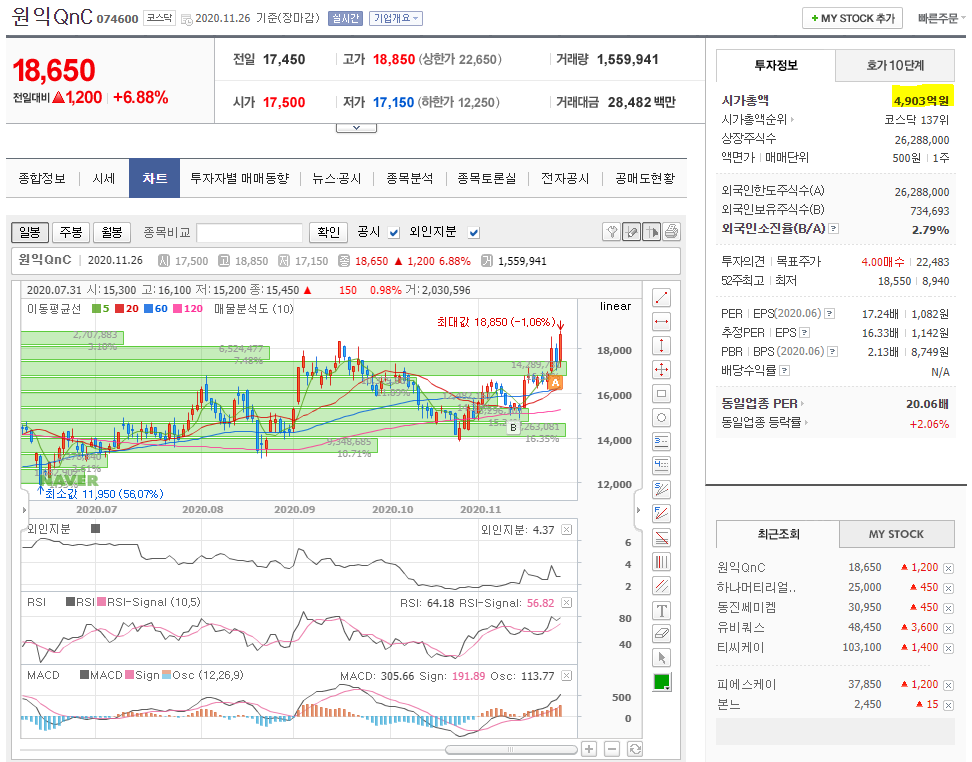The image size is (972, 762).
Task: Open 투자자별 매매동향 tab
Action: pyautogui.click(x=239, y=179)
